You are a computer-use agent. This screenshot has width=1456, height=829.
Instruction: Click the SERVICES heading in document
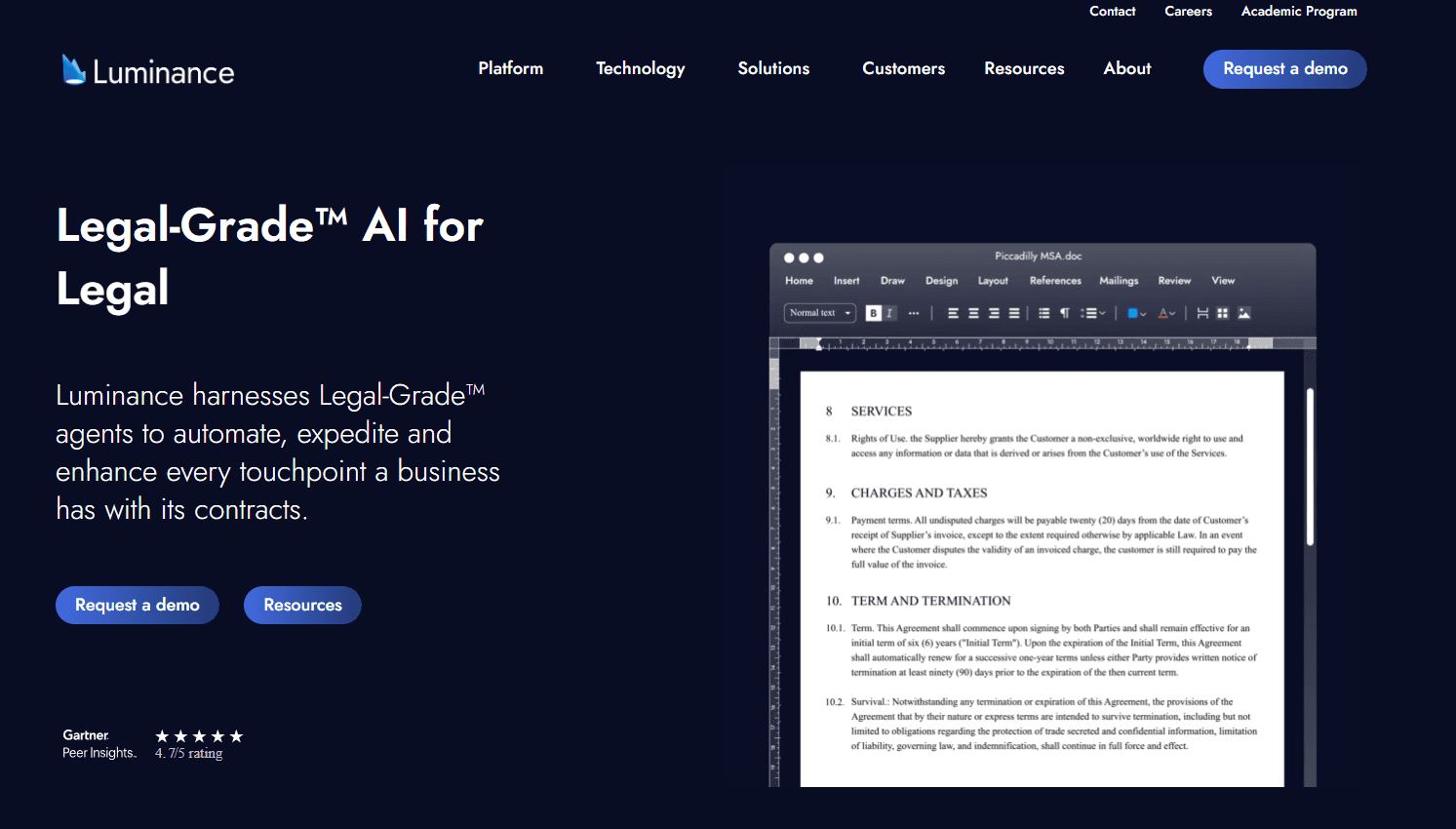(x=882, y=412)
